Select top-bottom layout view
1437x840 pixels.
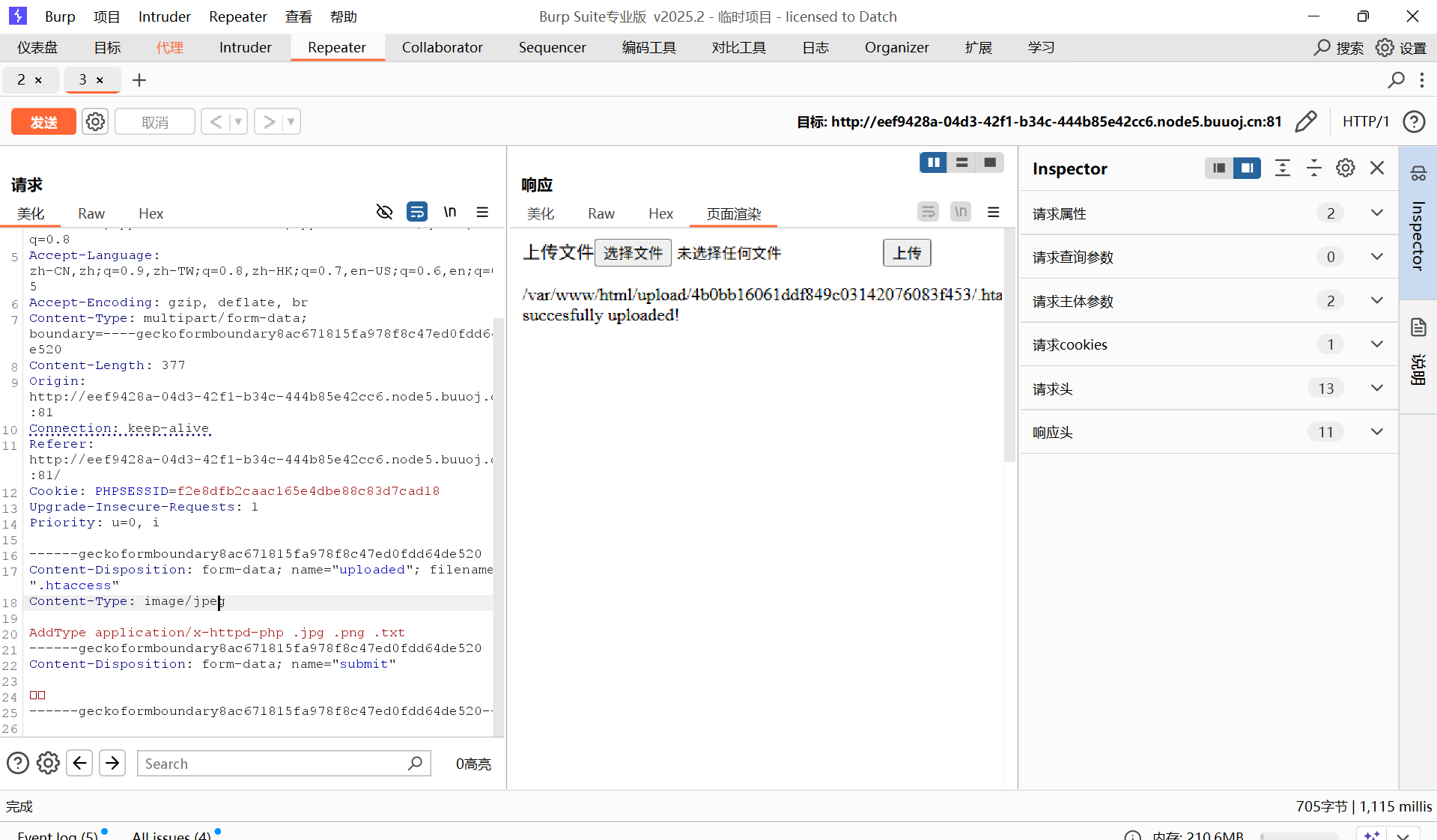[961, 162]
